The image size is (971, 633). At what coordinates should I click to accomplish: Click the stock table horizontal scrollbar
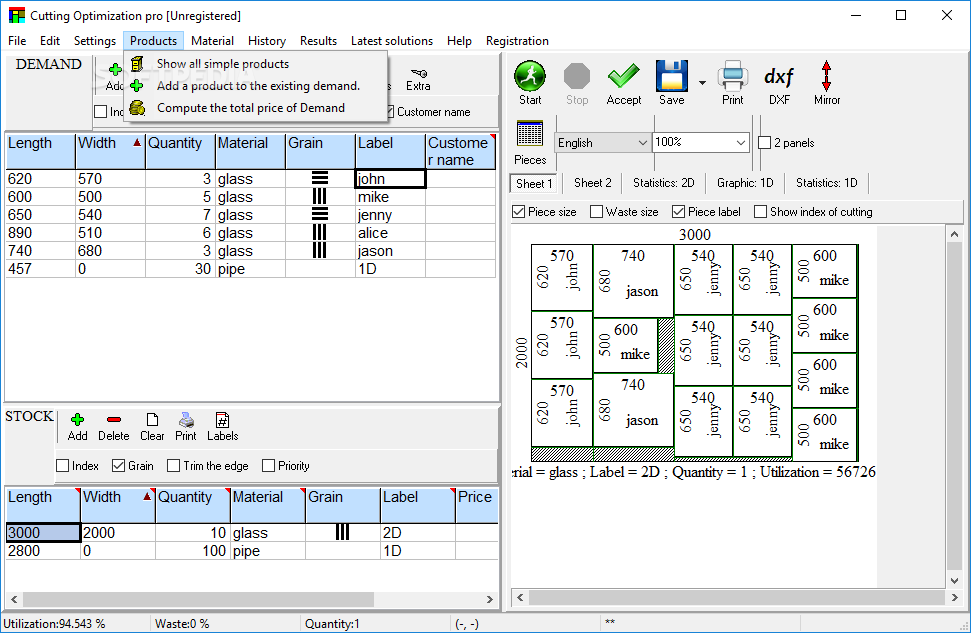point(198,600)
